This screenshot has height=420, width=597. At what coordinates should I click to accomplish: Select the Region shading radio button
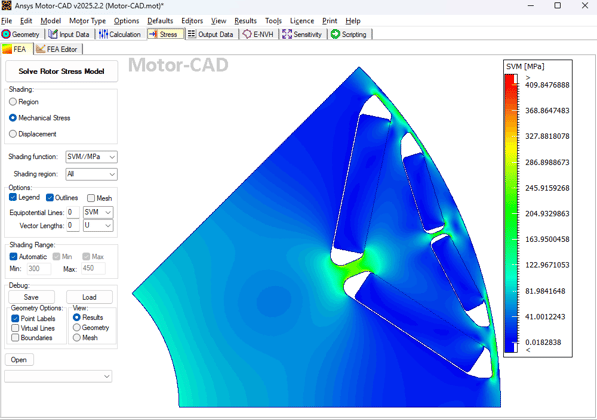click(x=13, y=102)
